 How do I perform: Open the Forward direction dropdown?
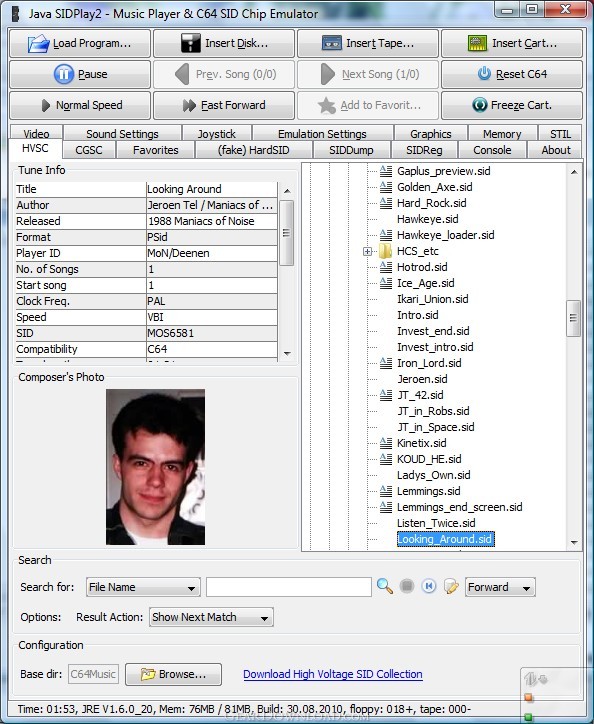click(500, 587)
